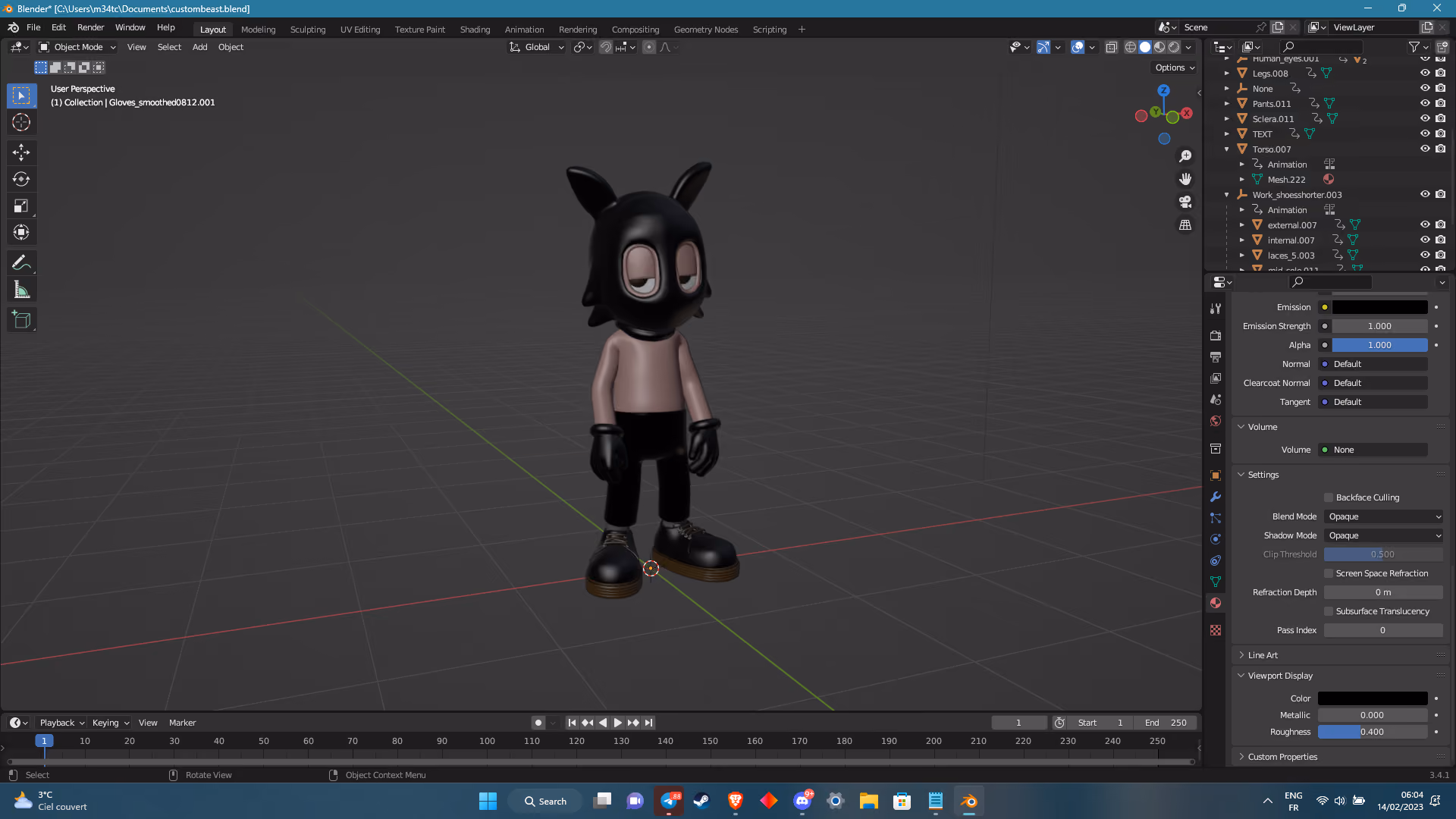Viewport: 1456px width, 819px height.
Task: Open the Render menu
Action: click(90, 27)
